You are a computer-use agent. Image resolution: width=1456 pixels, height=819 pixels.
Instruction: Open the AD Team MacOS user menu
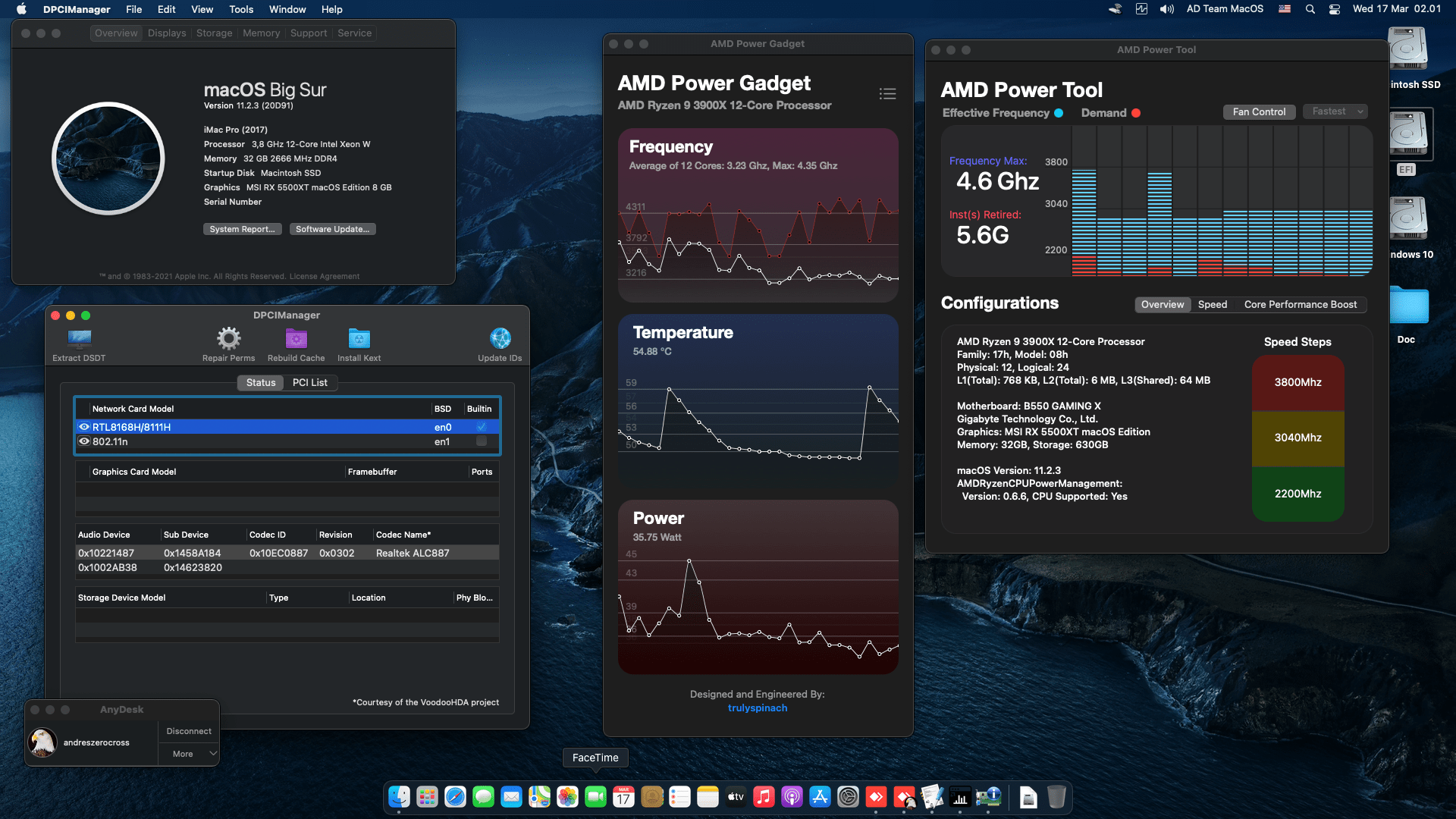click(1225, 9)
